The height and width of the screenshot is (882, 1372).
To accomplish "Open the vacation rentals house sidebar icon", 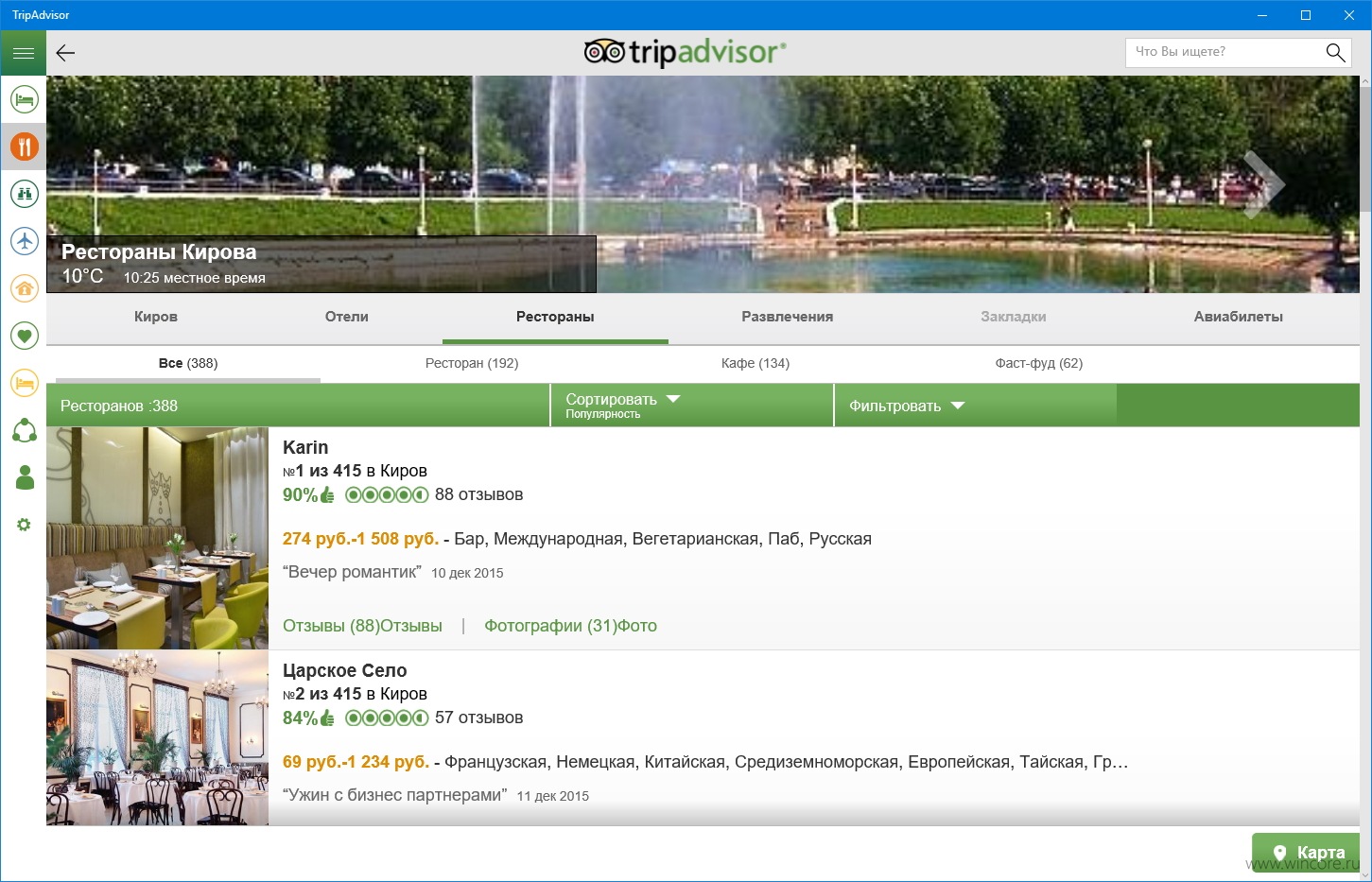I will tap(24, 288).
